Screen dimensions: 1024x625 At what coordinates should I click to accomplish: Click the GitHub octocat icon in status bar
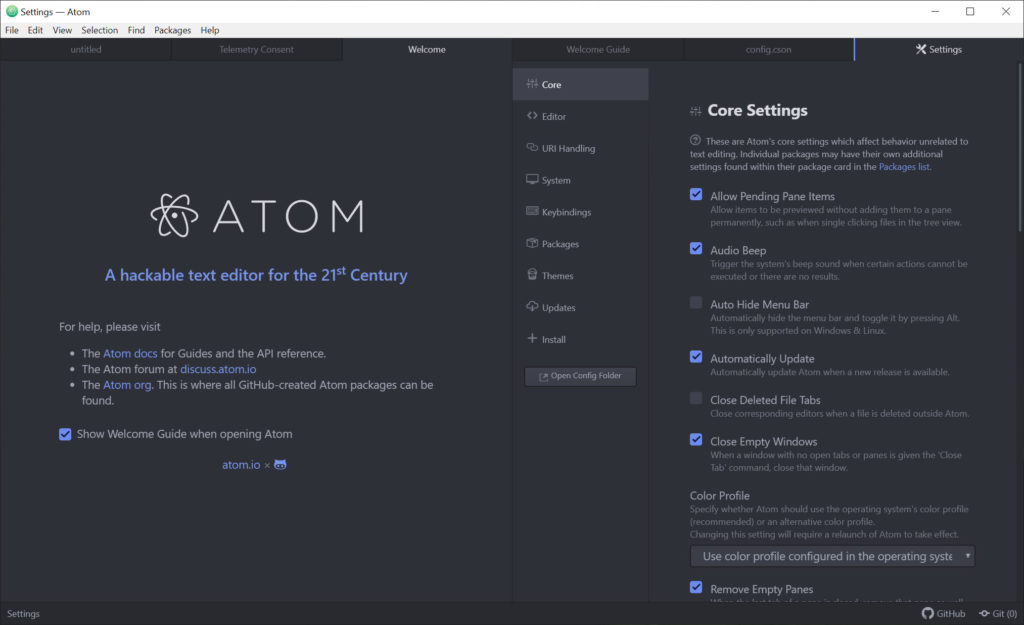click(x=927, y=613)
